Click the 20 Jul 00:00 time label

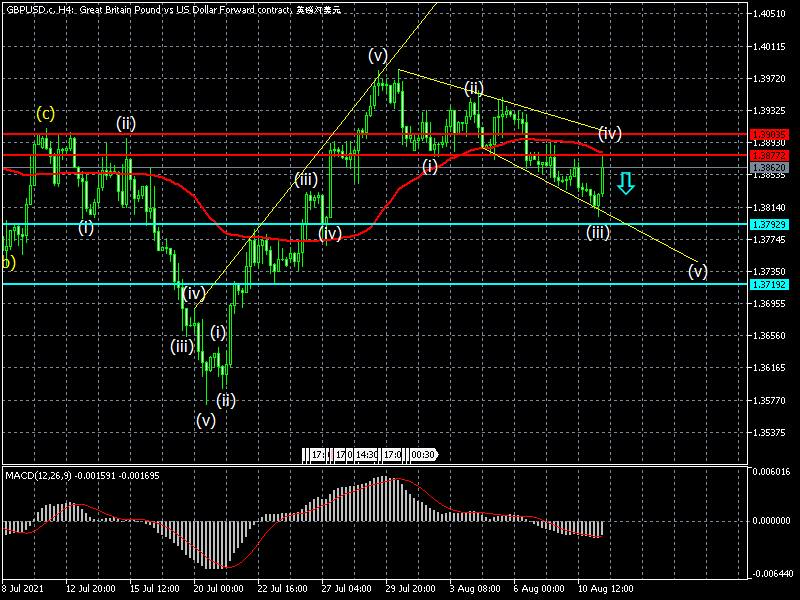coord(218,588)
